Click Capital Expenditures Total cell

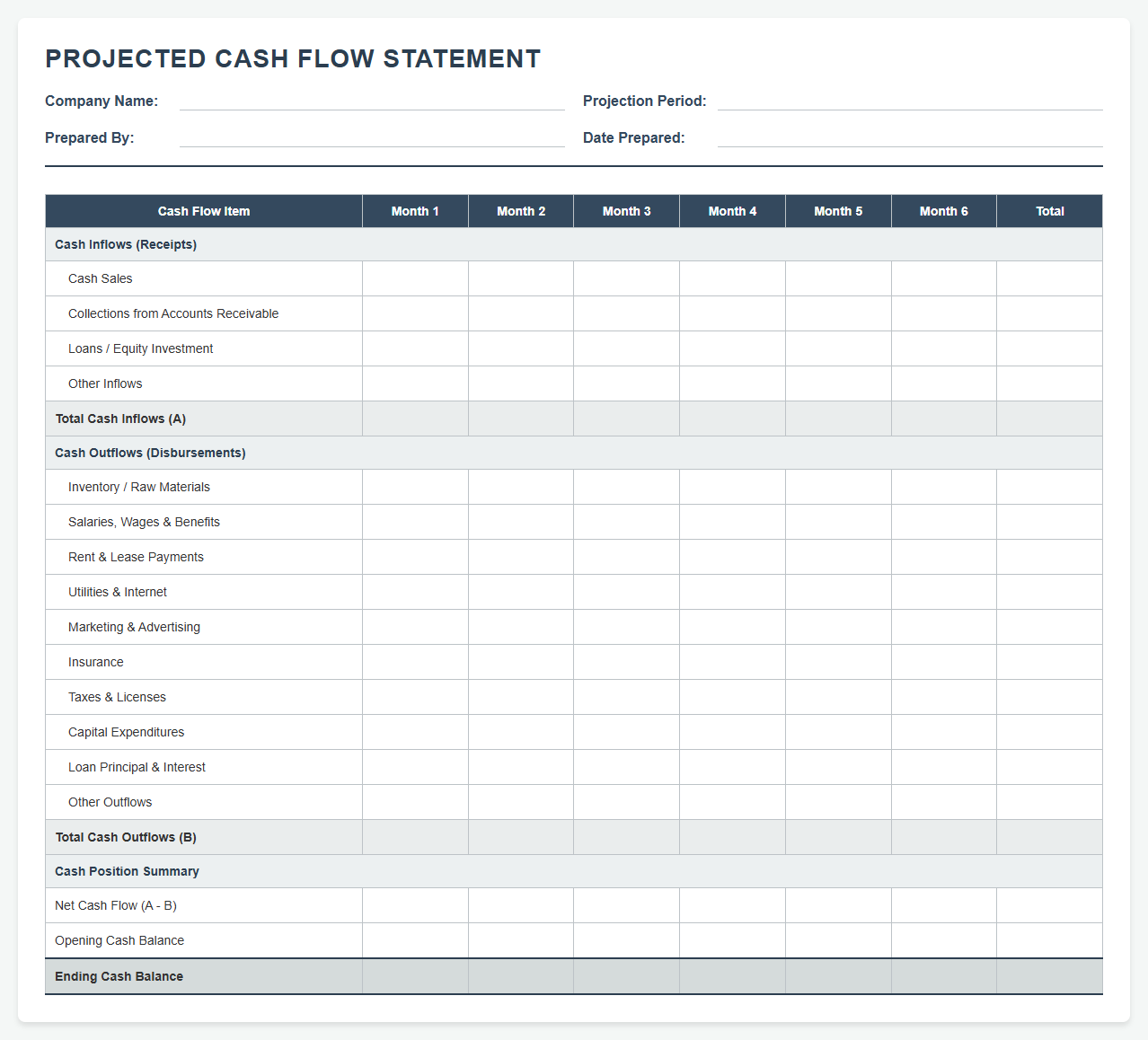click(1050, 732)
